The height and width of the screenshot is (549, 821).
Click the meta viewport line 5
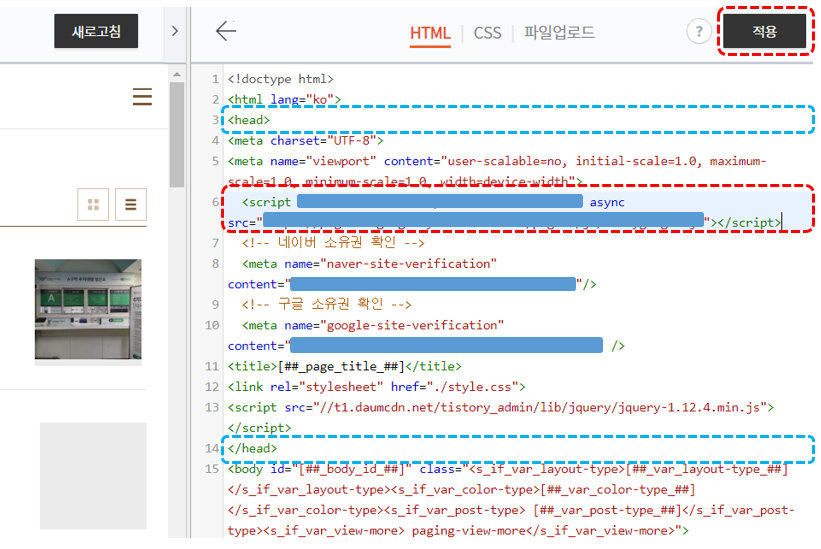coord(497,171)
